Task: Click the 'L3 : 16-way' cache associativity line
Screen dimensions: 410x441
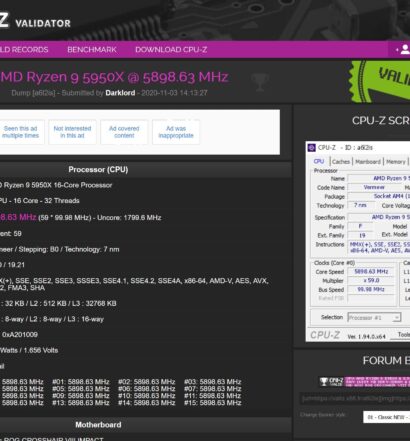Action: coord(86,319)
